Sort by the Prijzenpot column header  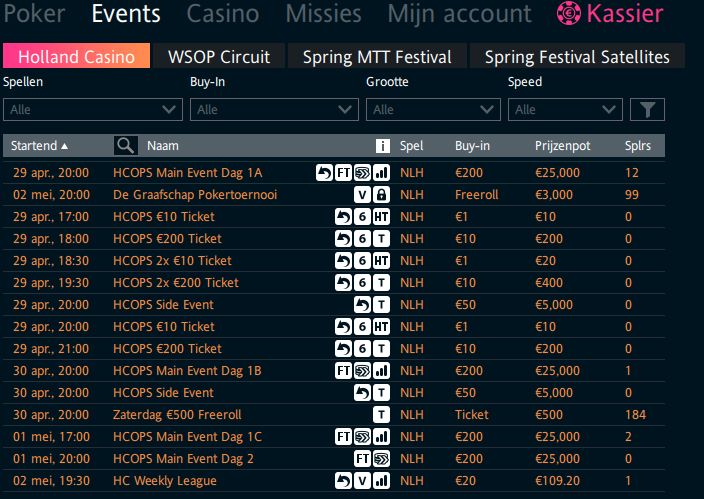(x=563, y=146)
